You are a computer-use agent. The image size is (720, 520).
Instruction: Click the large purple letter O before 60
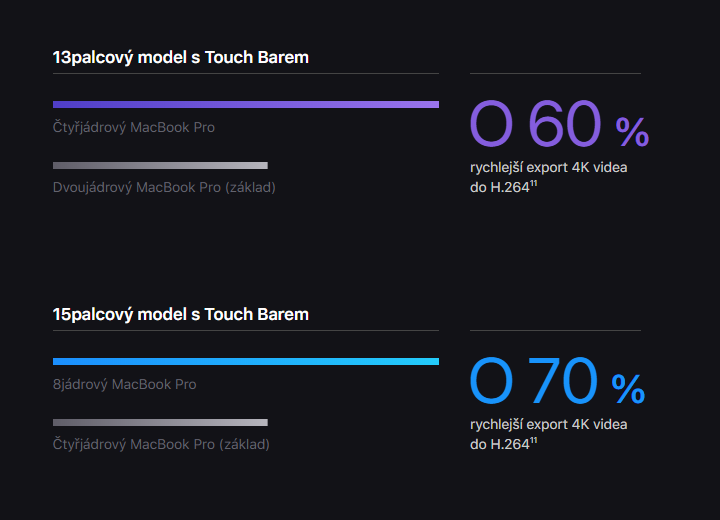[491, 124]
